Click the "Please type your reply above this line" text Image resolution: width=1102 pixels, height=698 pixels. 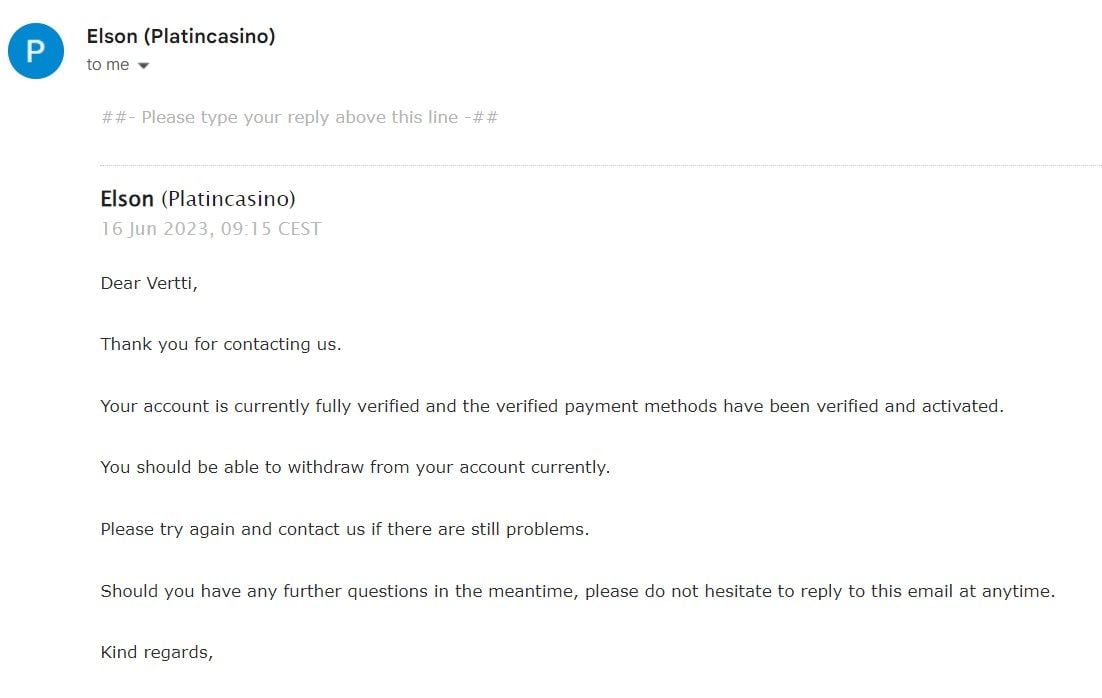[x=299, y=117]
